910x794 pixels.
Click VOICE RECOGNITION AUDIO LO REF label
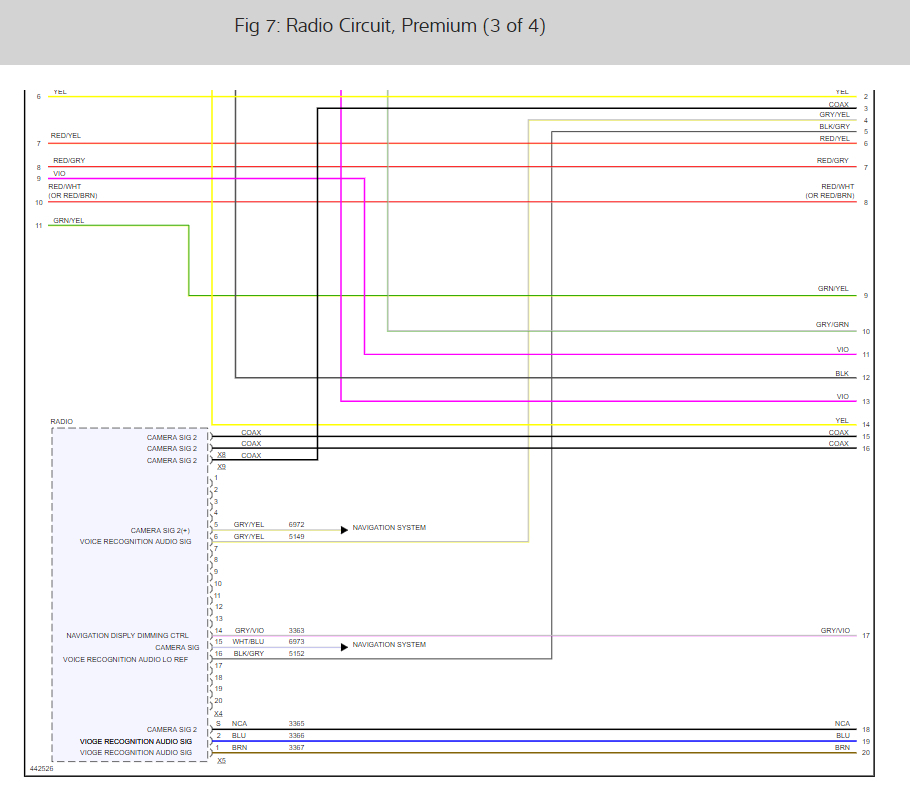(125, 660)
